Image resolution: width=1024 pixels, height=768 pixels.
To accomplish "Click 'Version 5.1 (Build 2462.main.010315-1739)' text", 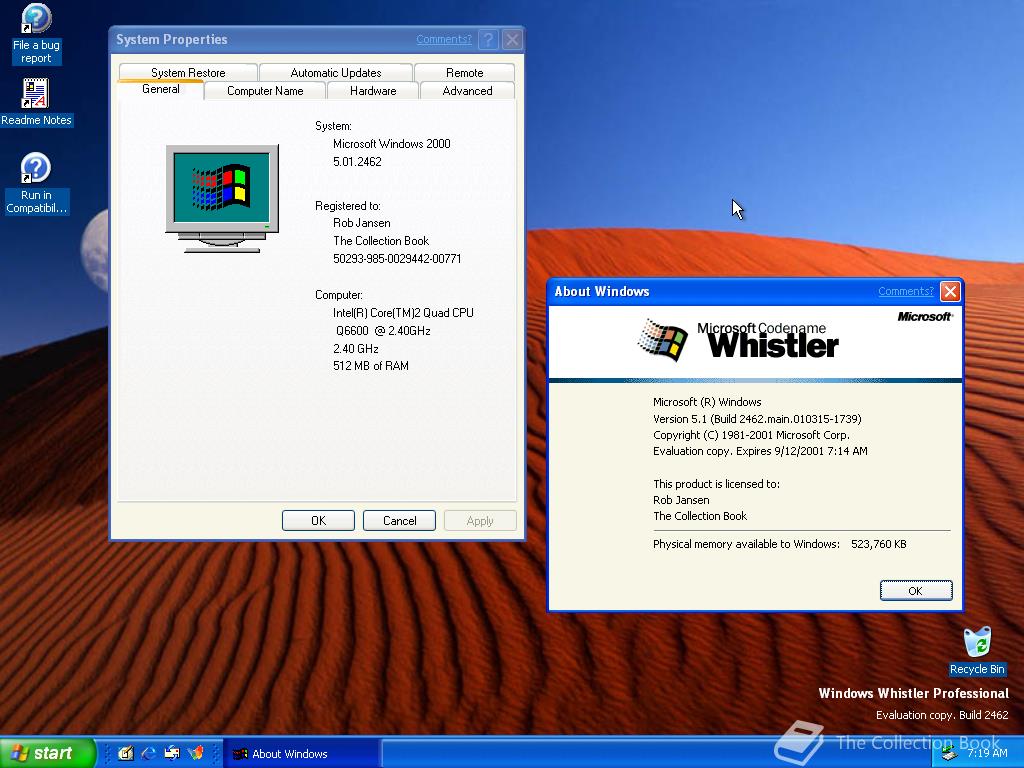I will pyautogui.click(x=757, y=419).
